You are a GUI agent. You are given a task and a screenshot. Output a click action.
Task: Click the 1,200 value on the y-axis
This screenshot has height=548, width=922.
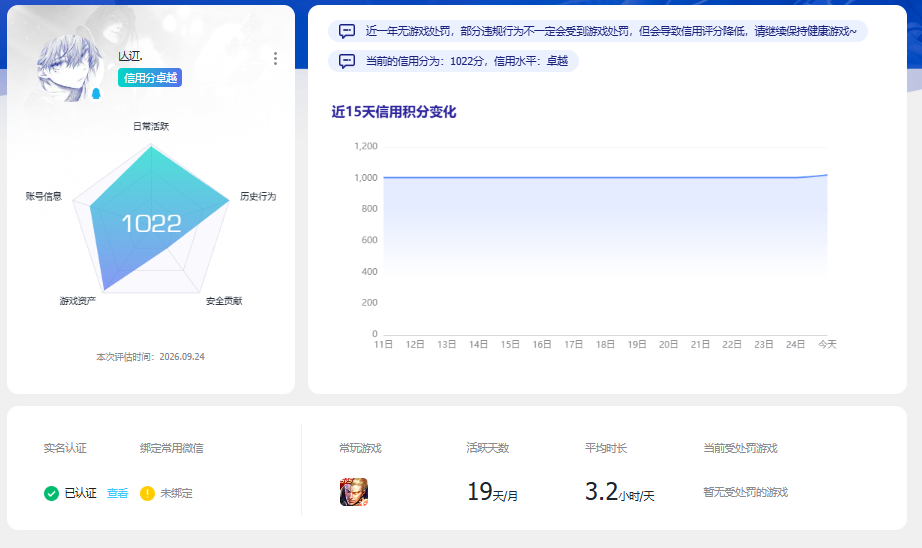click(x=366, y=146)
